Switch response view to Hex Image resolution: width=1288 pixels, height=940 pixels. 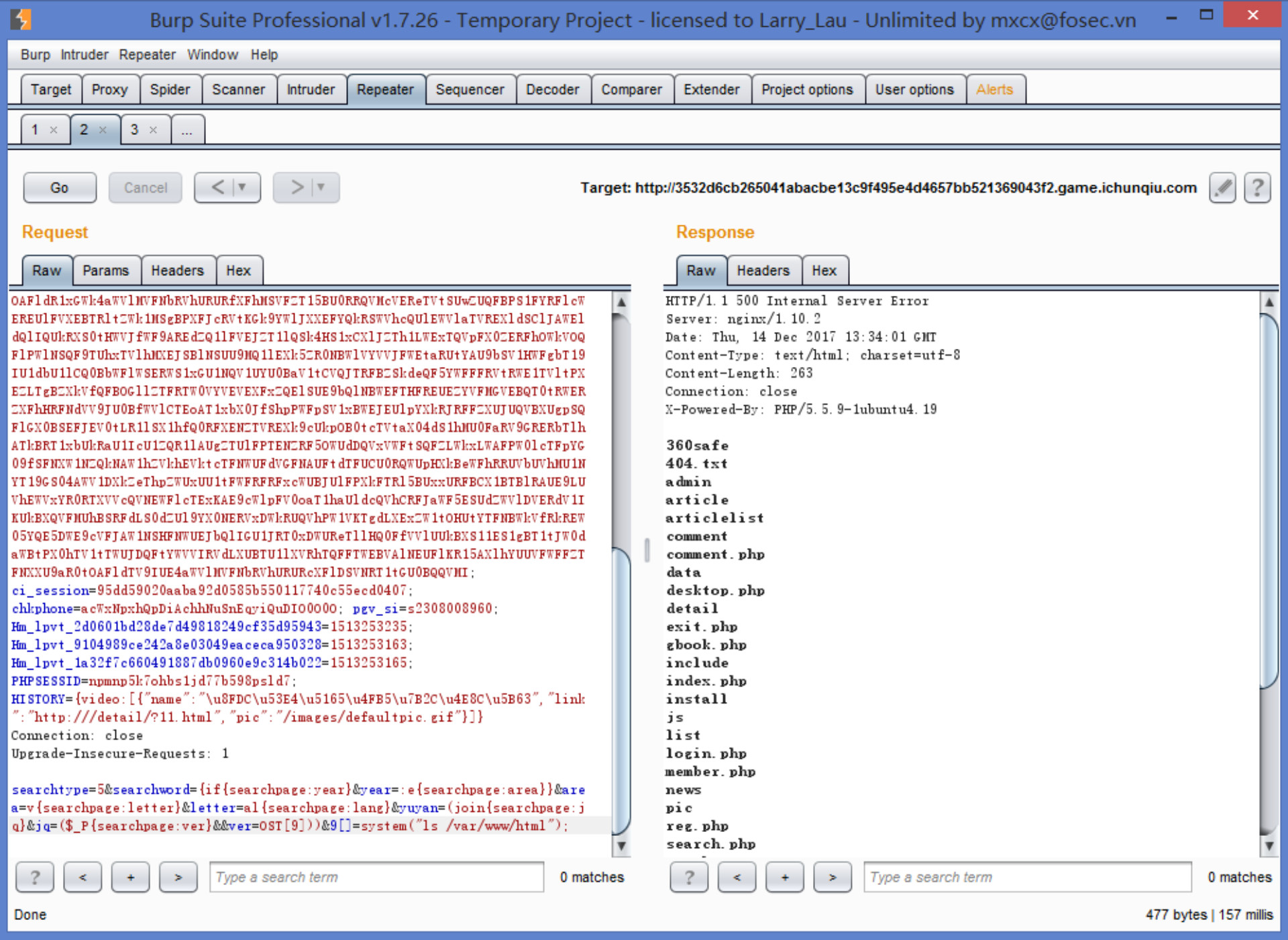click(824, 270)
